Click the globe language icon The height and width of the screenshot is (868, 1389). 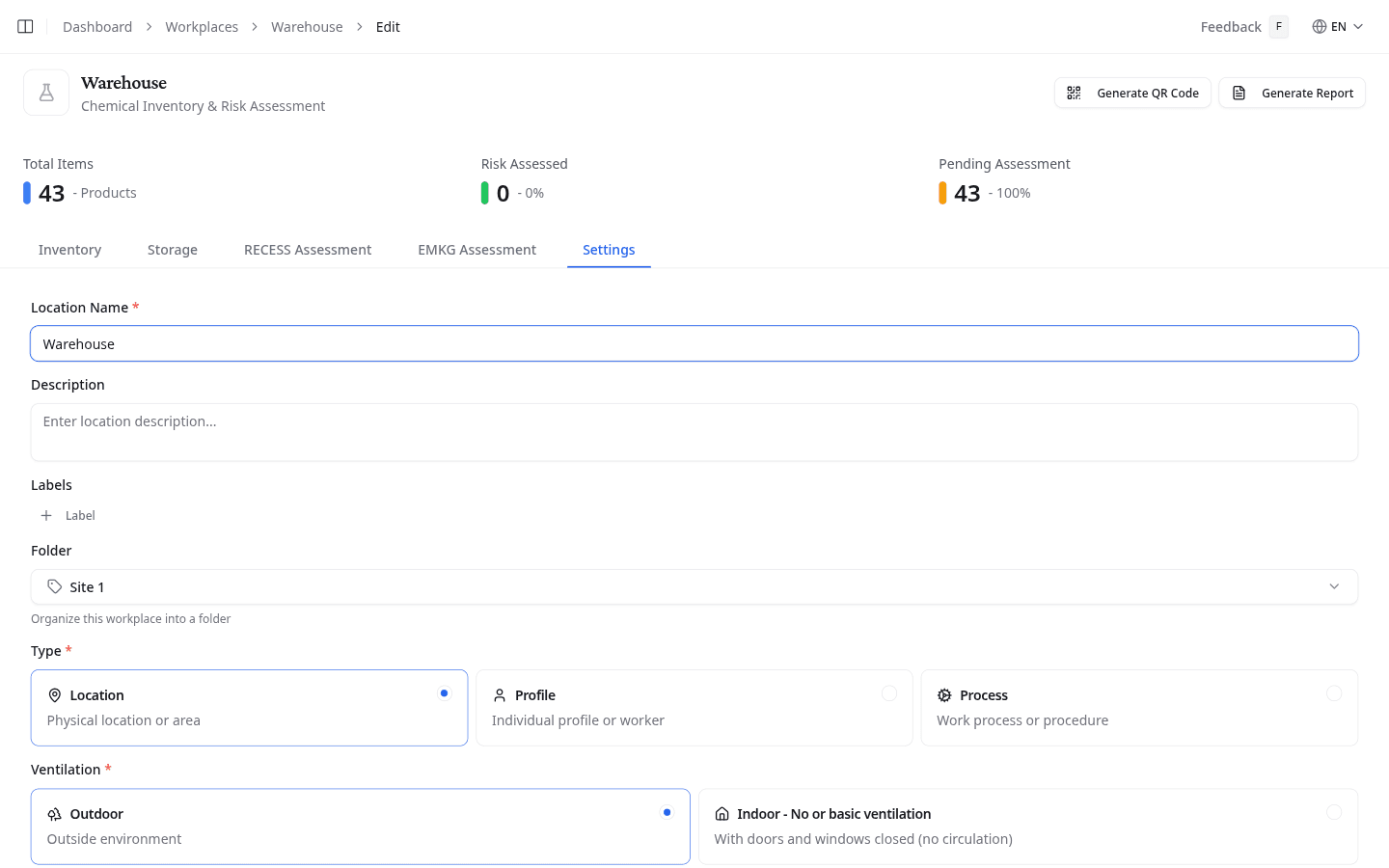click(1319, 27)
